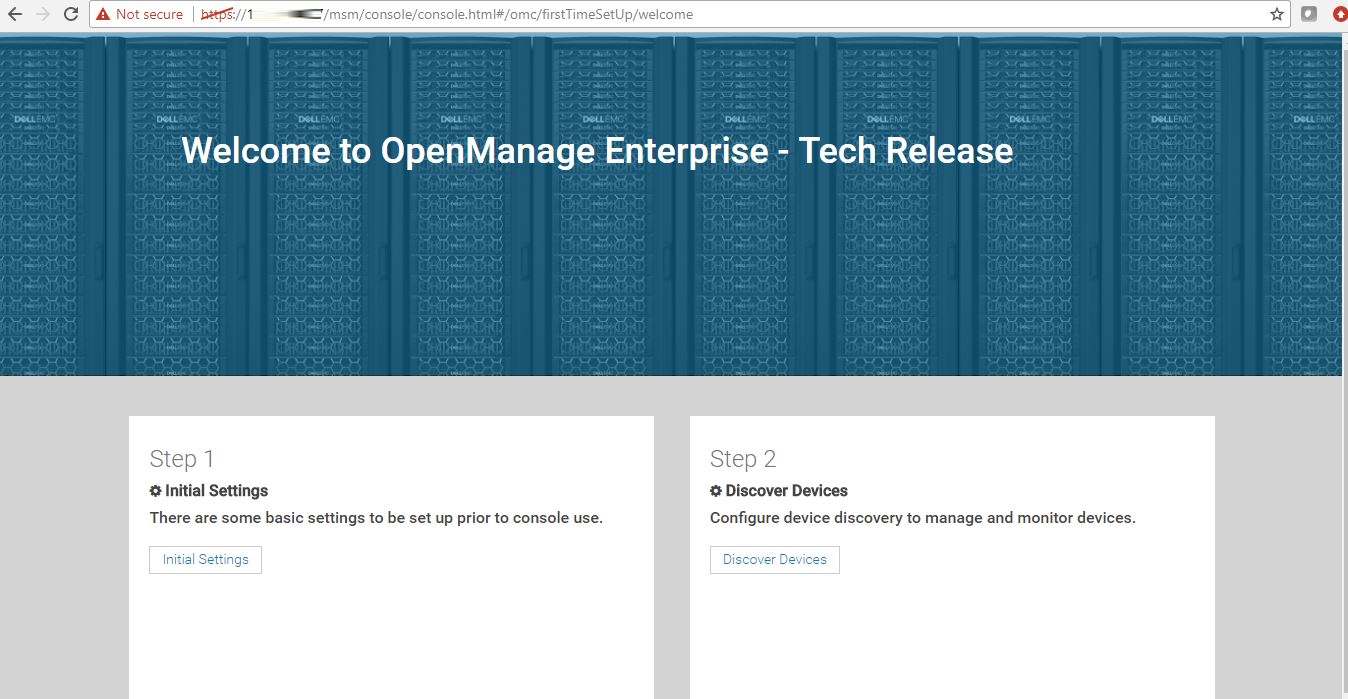Bookmark this page with the star icon
This screenshot has height=699, width=1348.
[1277, 14]
